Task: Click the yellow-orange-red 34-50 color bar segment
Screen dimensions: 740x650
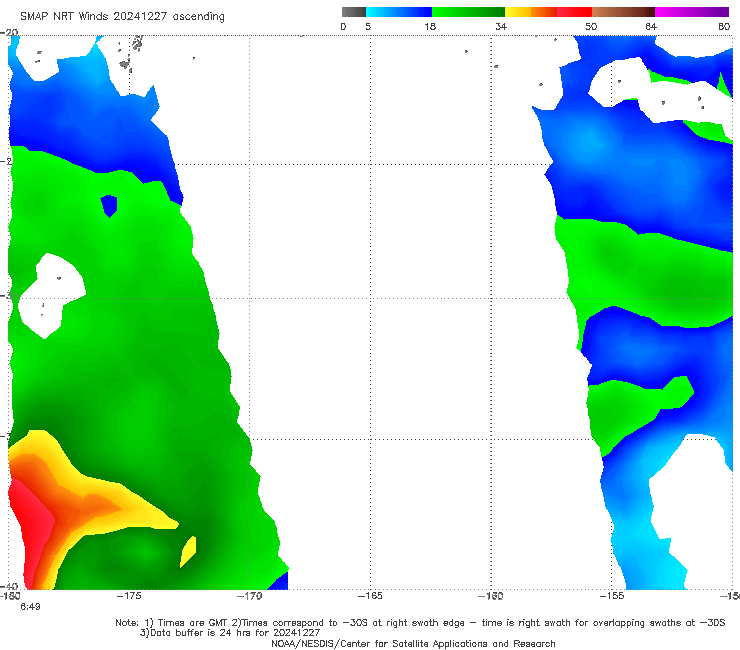Action: [548, 12]
